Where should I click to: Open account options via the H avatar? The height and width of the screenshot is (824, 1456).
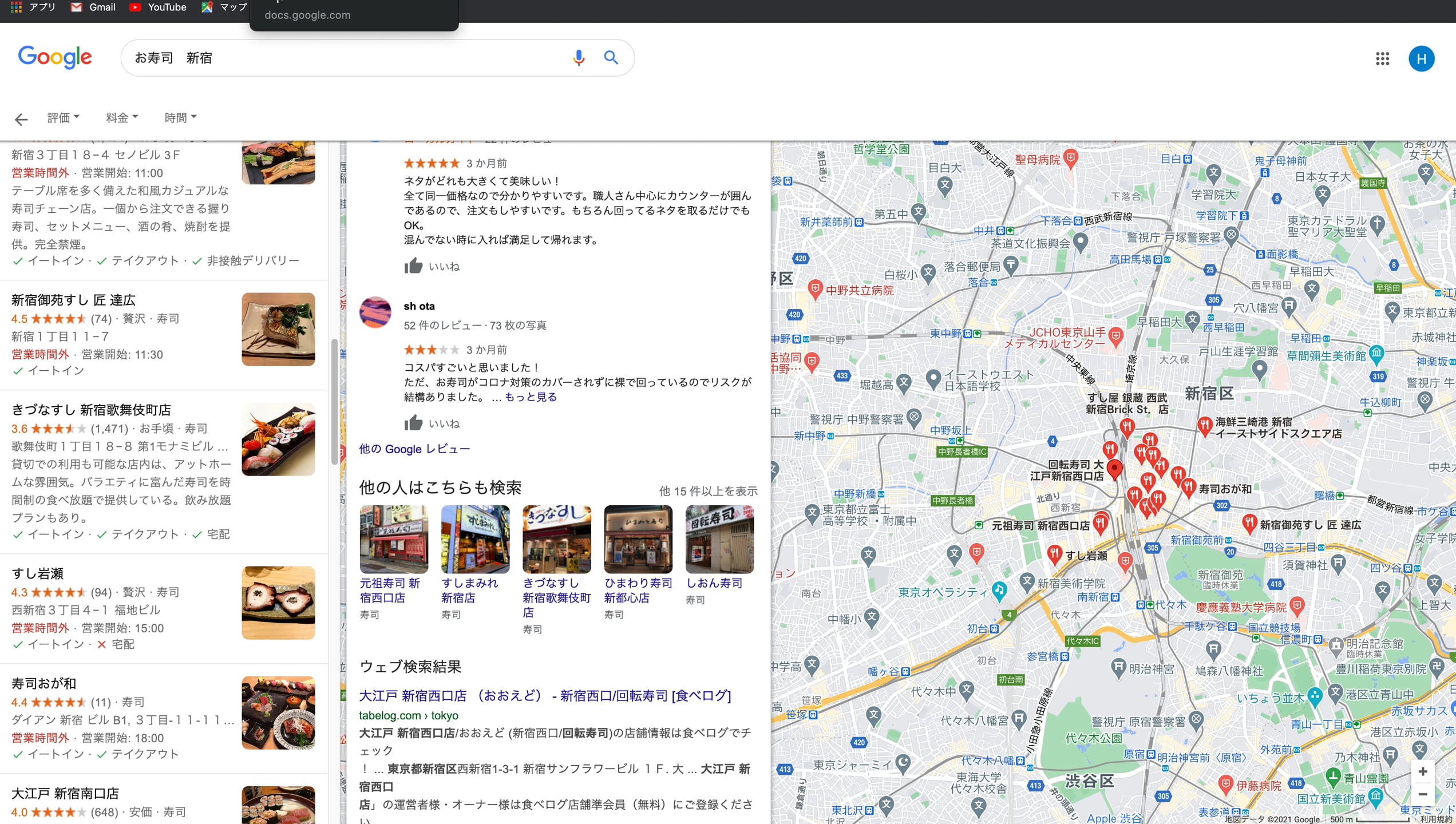pyautogui.click(x=1422, y=58)
